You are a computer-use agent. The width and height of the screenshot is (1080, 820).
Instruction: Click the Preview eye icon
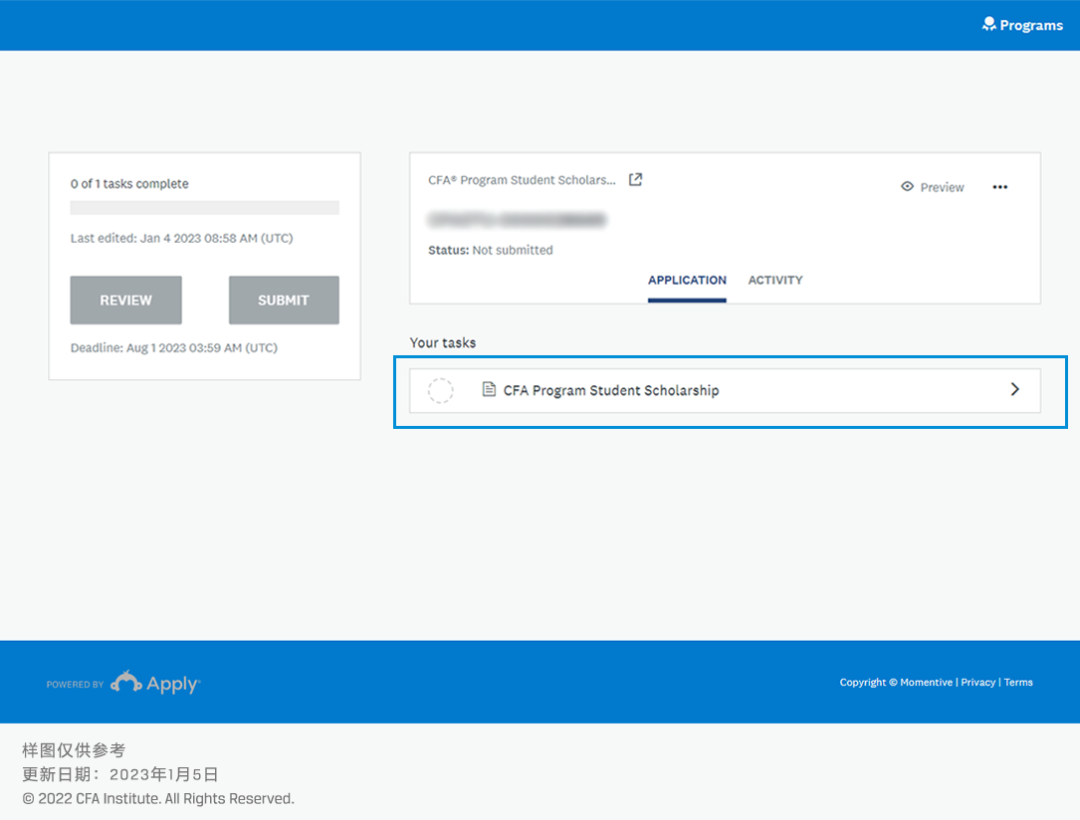coord(907,187)
